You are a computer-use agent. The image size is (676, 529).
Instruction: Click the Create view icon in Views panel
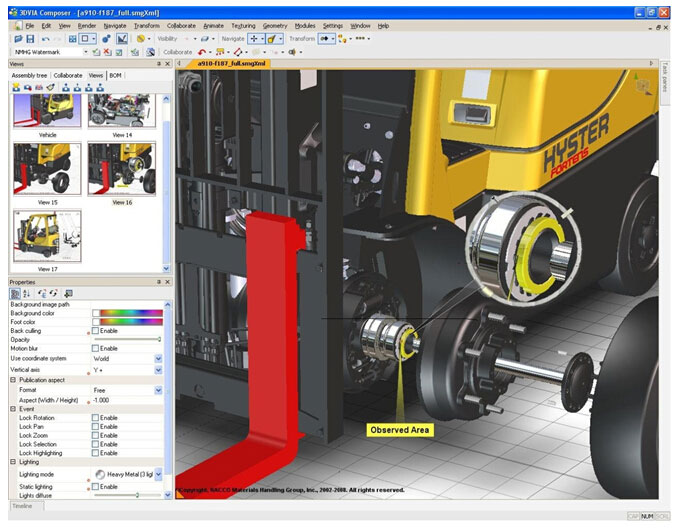[16, 87]
